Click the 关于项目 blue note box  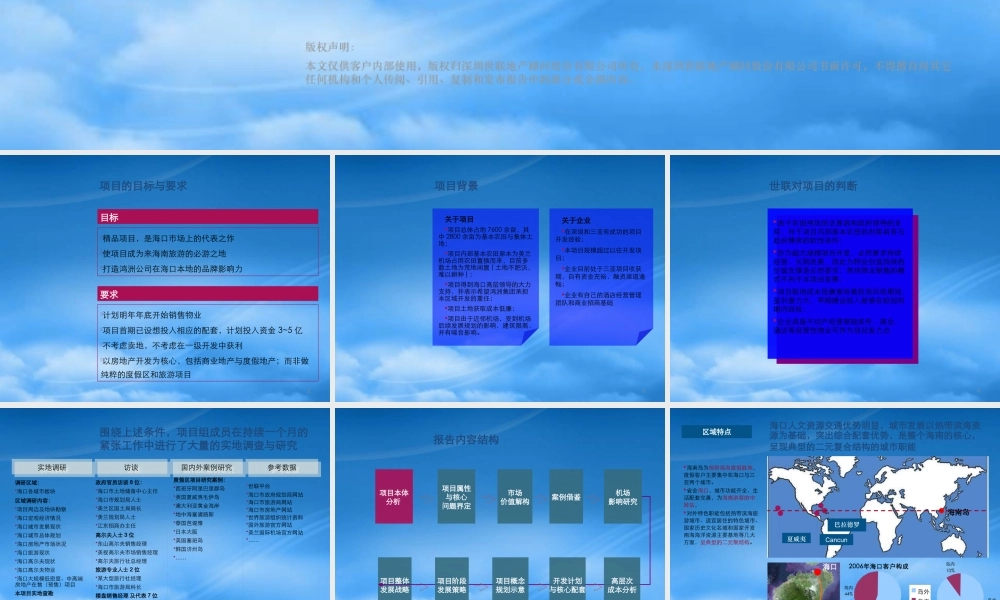click(485, 277)
